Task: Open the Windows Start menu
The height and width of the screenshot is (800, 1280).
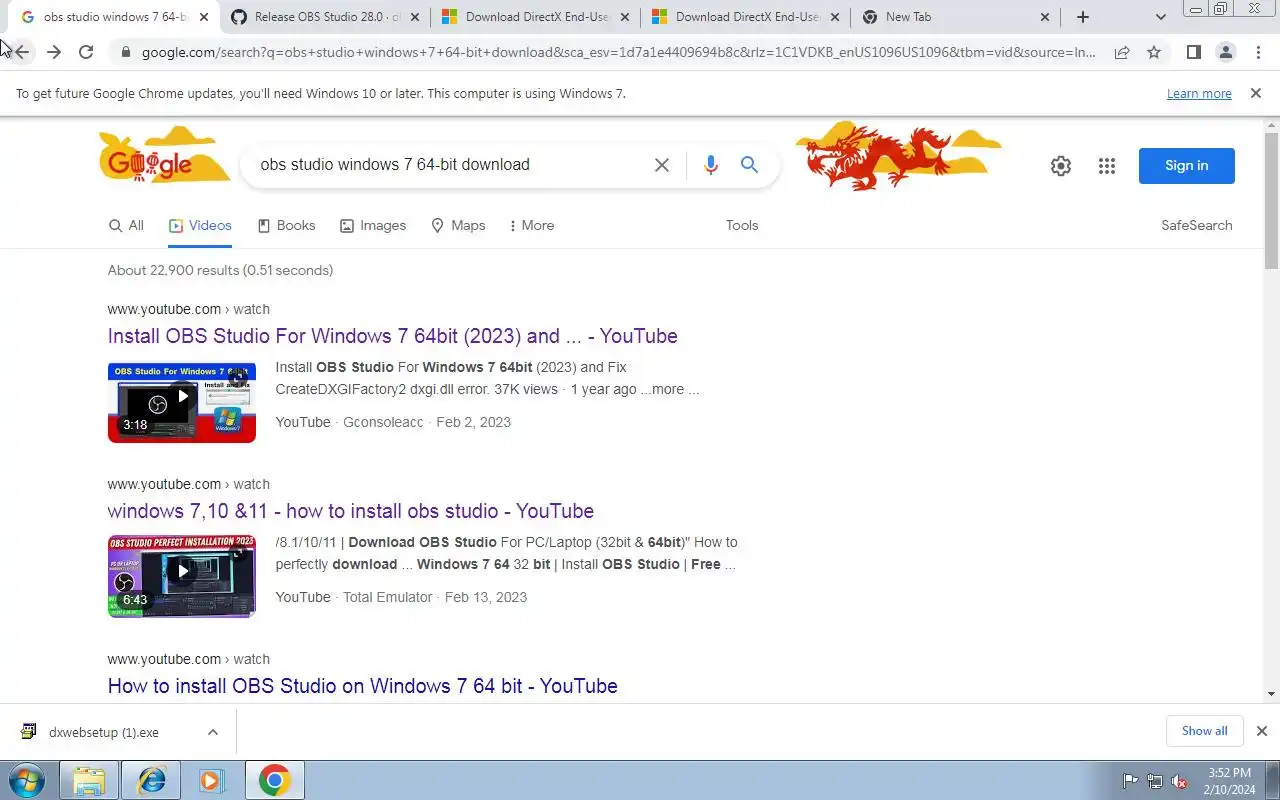Action: coord(26,780)
